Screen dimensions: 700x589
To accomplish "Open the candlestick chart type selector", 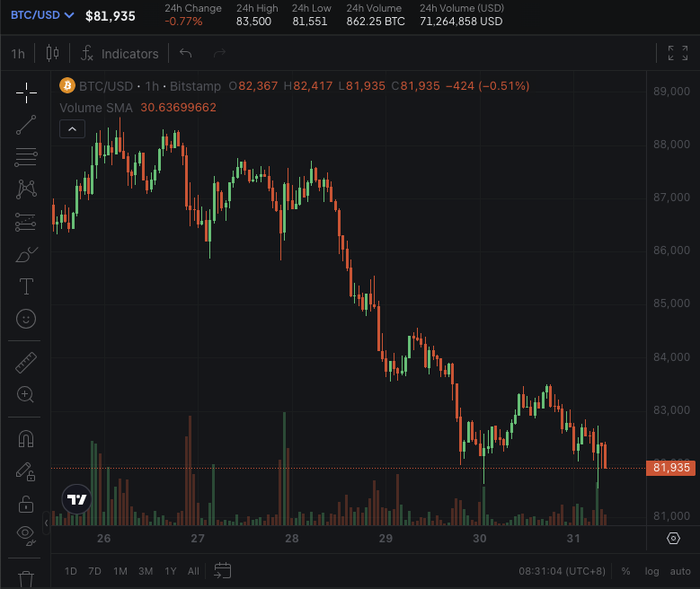I will coord(53,54).
